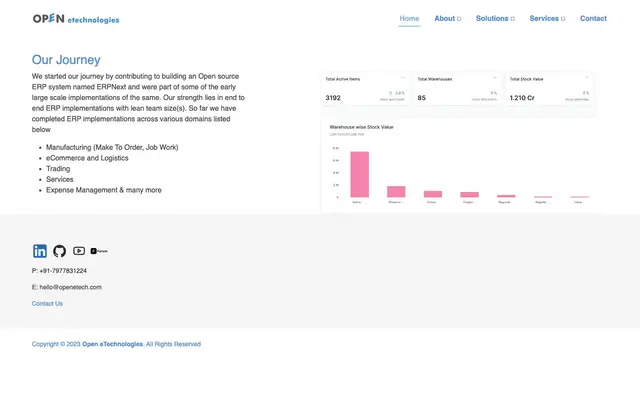
Task: Click the Total Warehouses card showing 85
Action: click(458, 89)
